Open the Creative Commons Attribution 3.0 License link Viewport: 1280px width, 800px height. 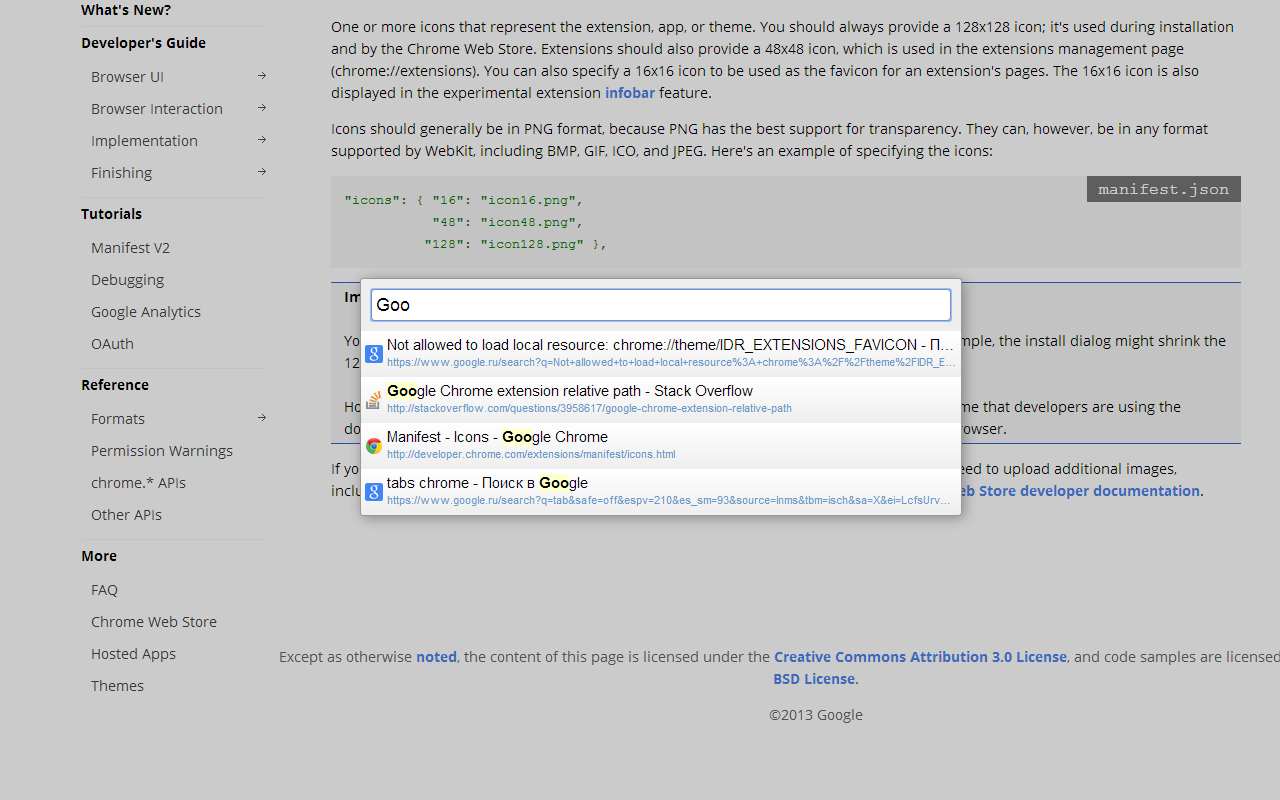[920, 657]
